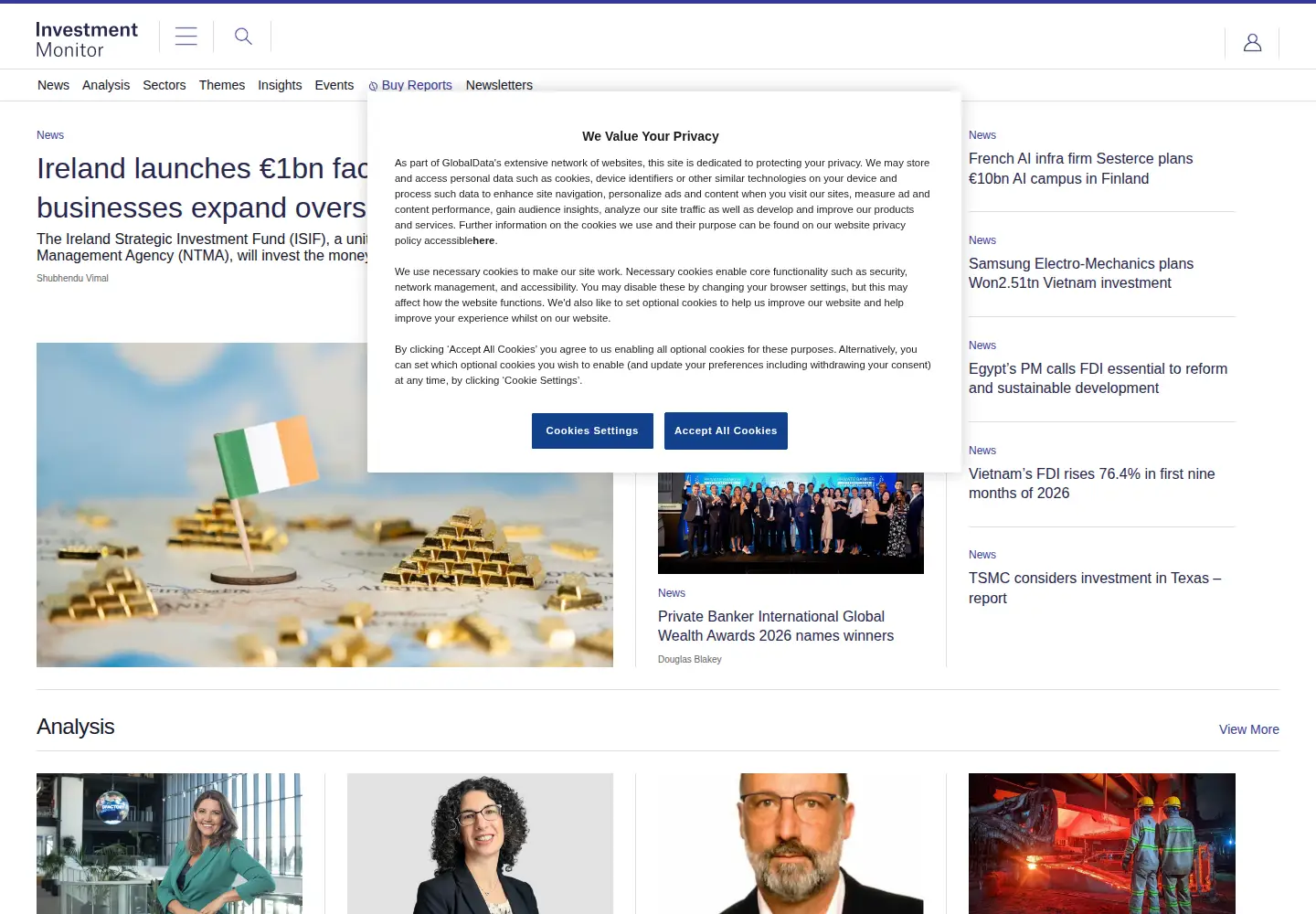The image size is (1316, 914).
Task: Click News tag above Samsung headline
Action: 982,240
